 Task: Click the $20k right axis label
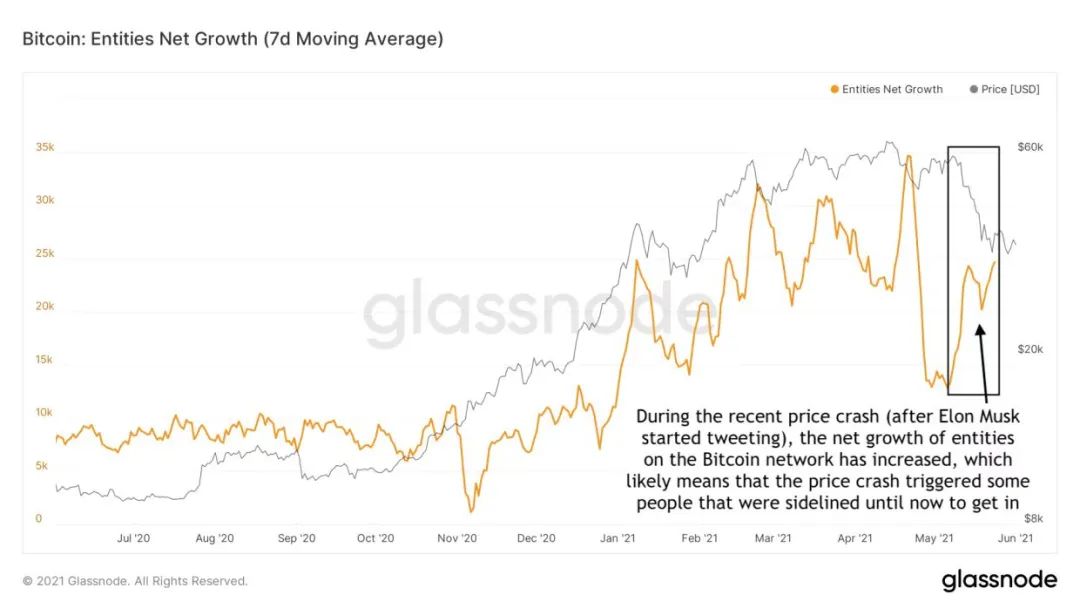click(1030, 350)
